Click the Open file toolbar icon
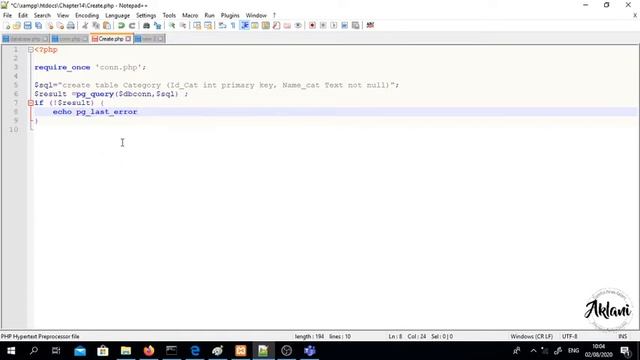The height and width of the screenshot is (360, 640). click(17, 26)
